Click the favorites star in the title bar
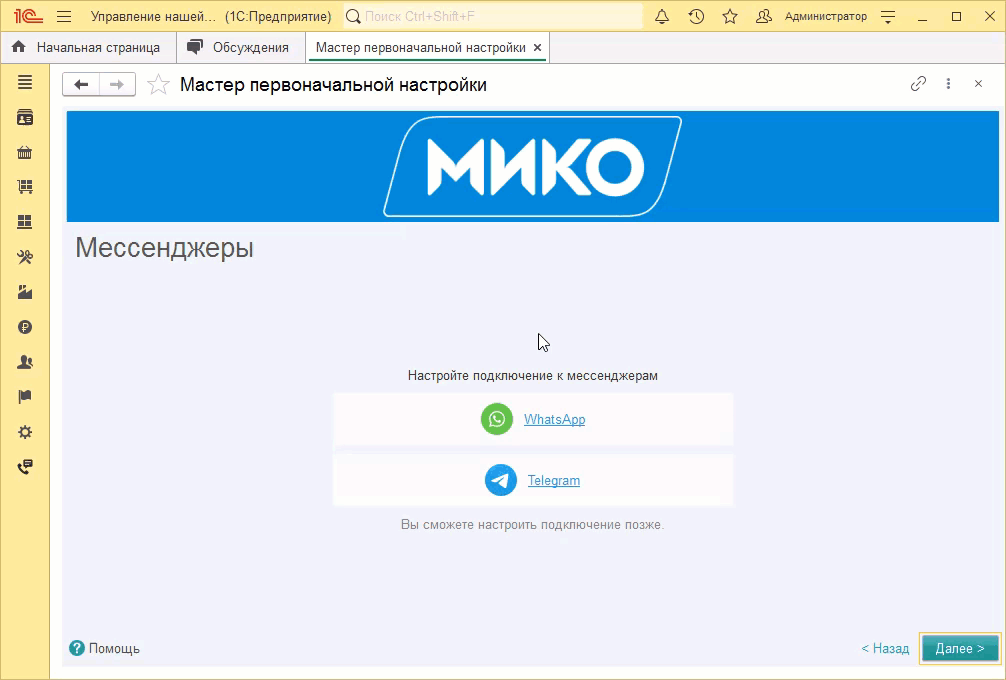 [x=729, y=16]
